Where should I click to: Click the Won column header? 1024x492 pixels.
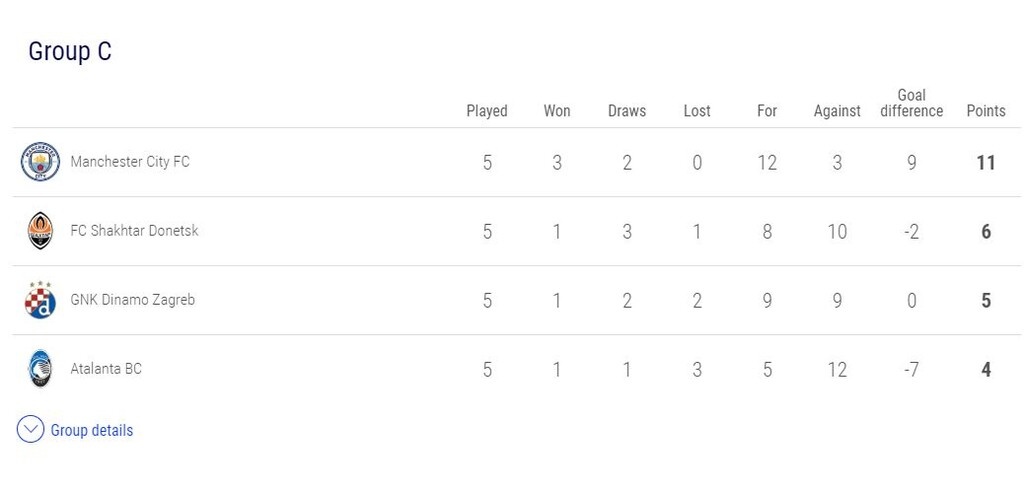click(557, 111)
